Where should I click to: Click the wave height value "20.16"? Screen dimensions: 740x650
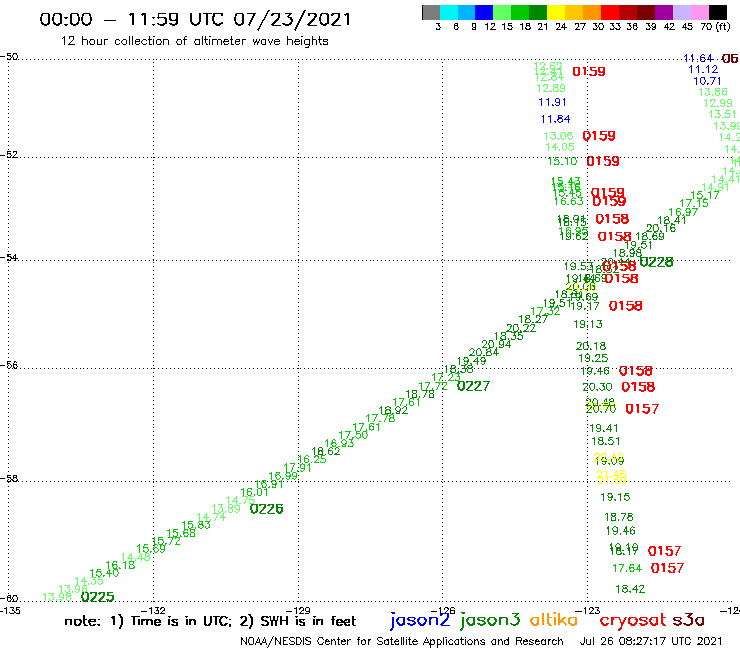click(x=661, y=228)
